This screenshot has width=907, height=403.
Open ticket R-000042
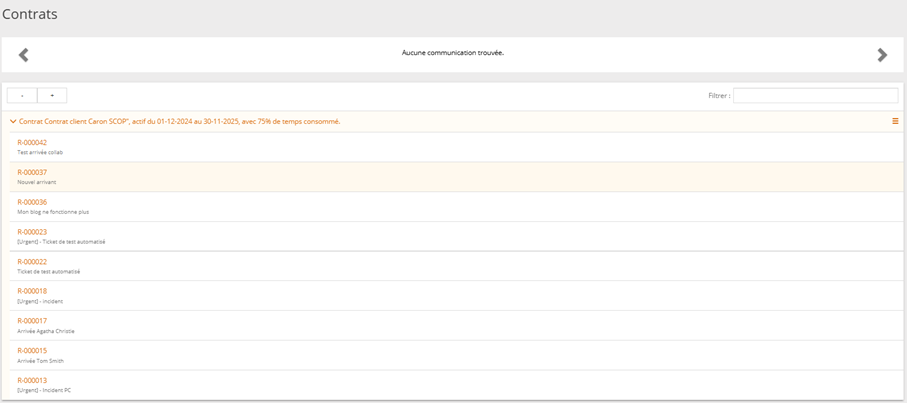click(x=32, y=143)
